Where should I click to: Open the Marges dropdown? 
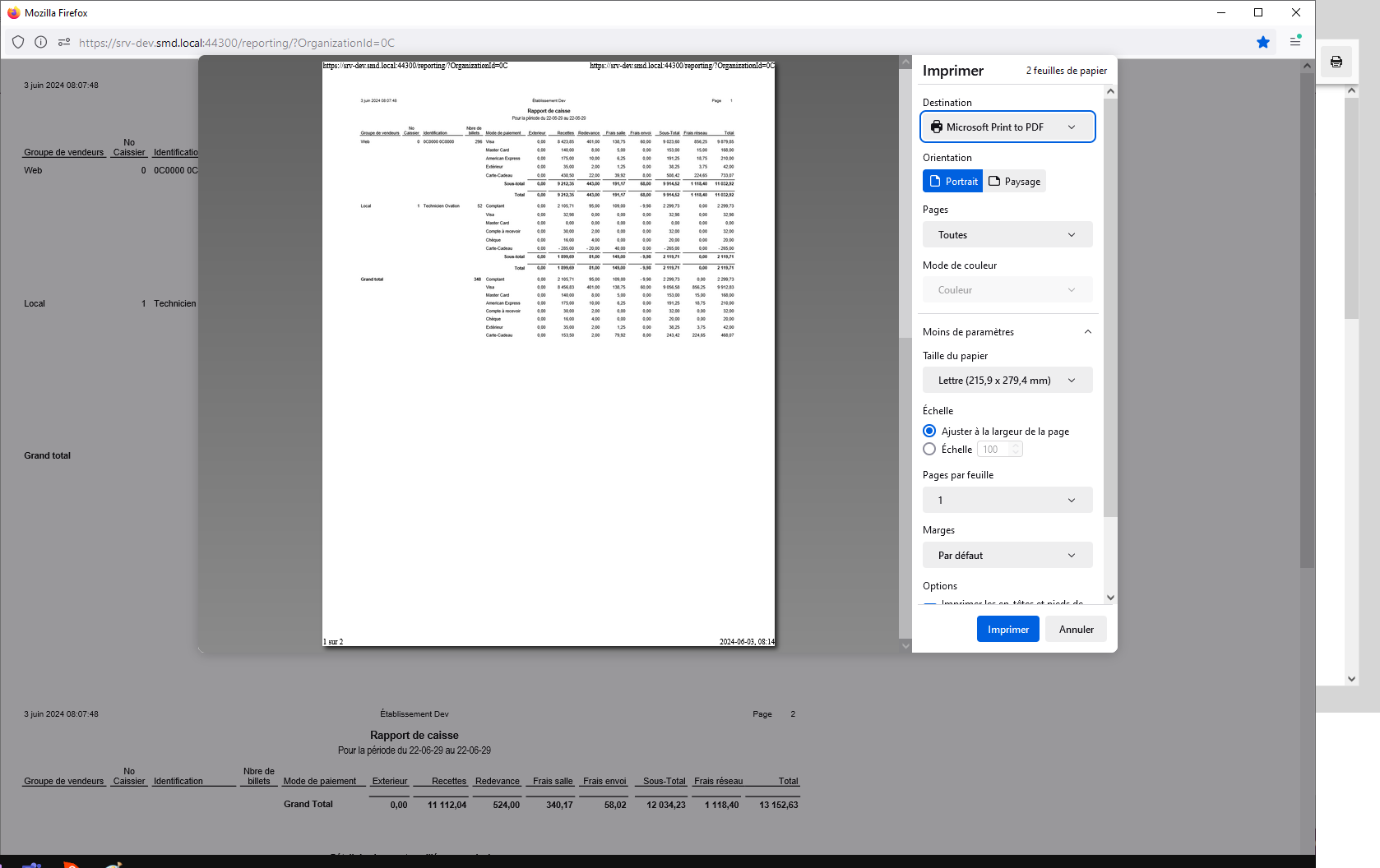coord(1007,556)
